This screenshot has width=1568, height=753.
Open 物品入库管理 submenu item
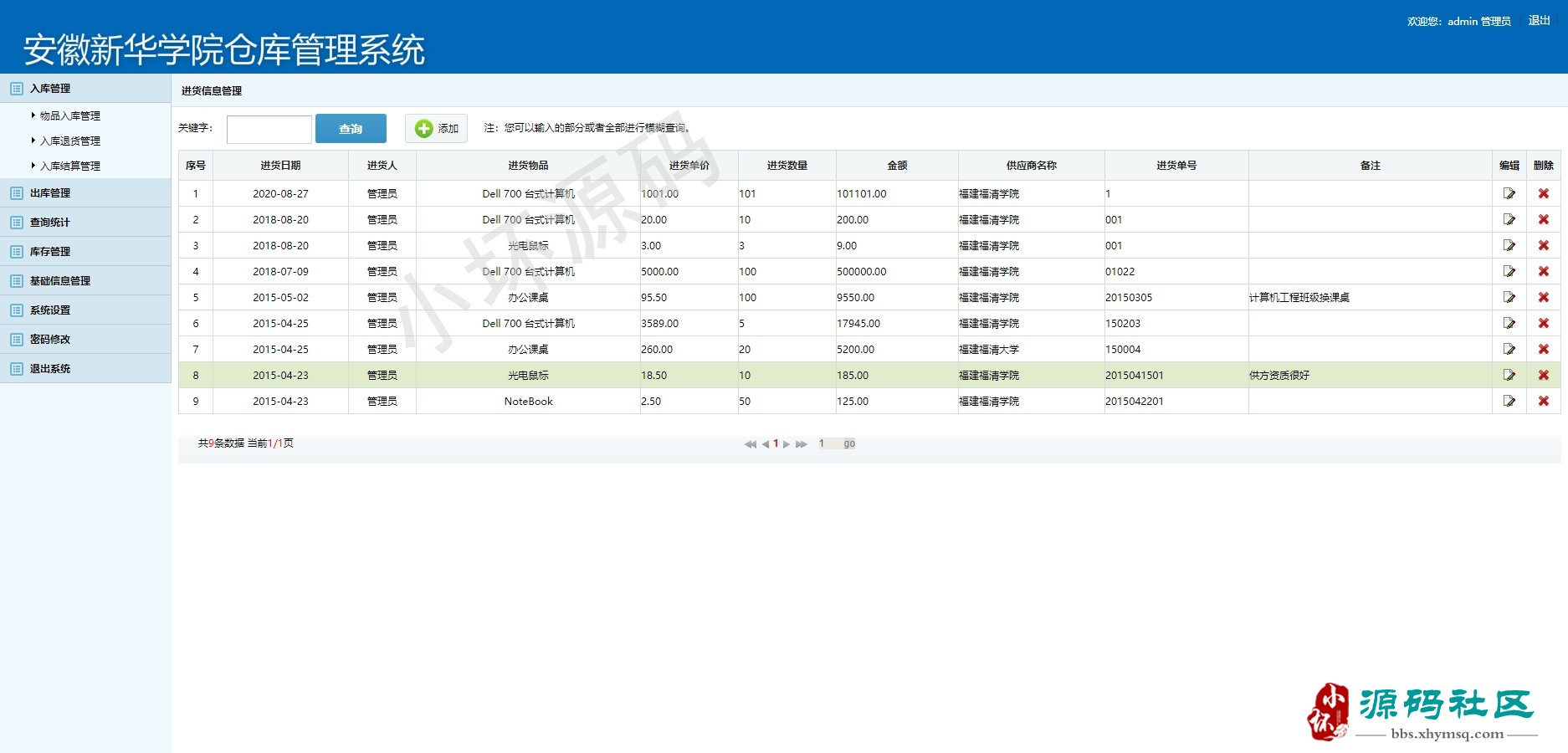[70, 116]
